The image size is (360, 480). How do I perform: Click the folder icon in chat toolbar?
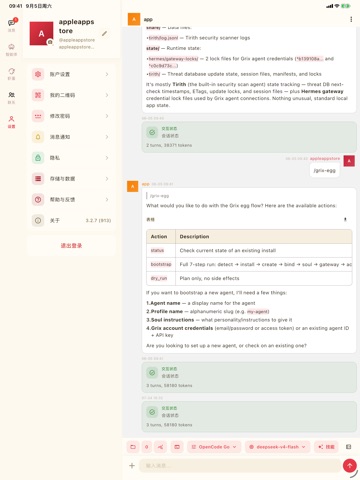(x=133, y=447)
